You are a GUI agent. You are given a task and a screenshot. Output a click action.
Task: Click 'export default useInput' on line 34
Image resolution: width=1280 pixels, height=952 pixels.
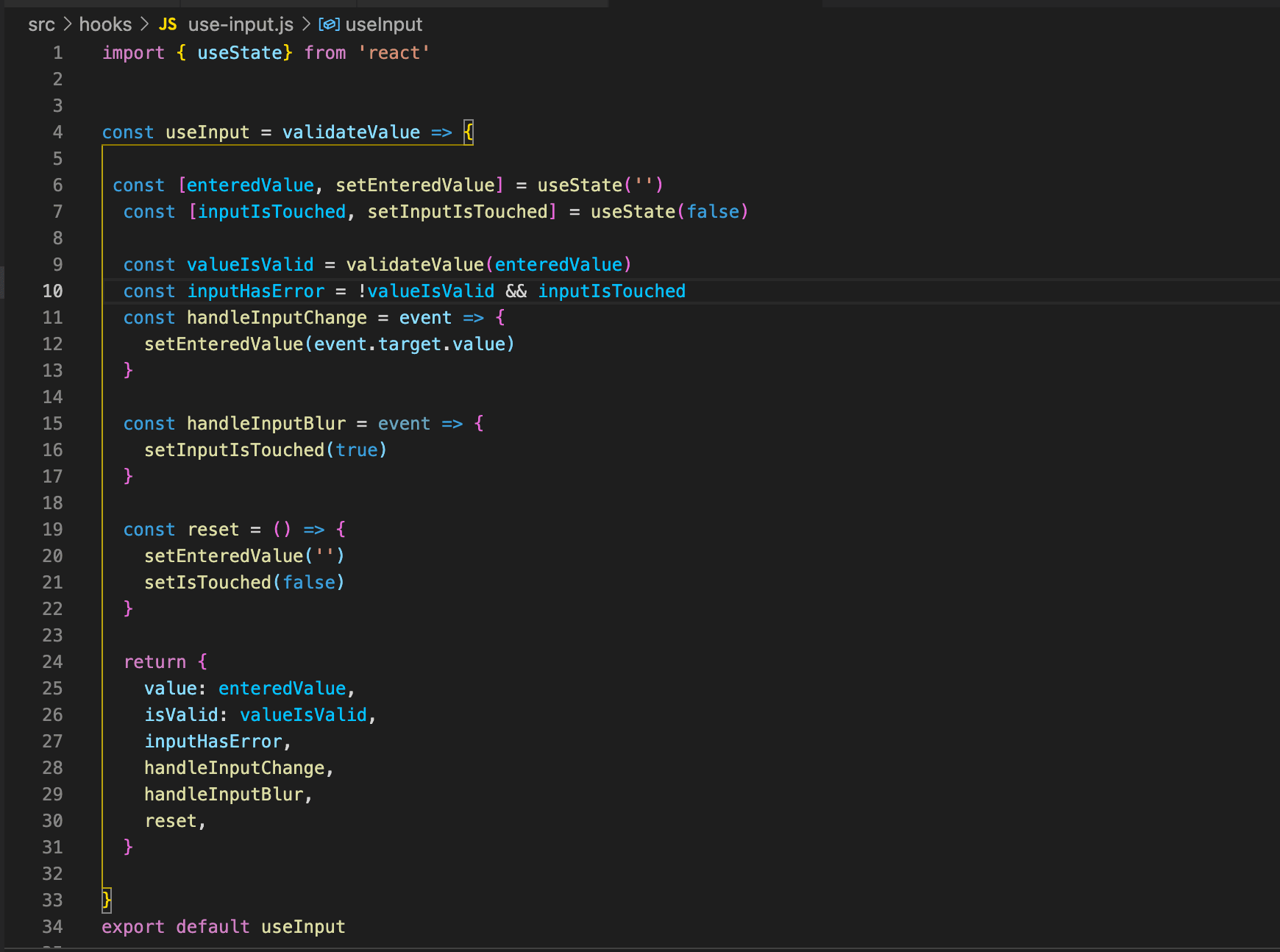tap(224, 927)
